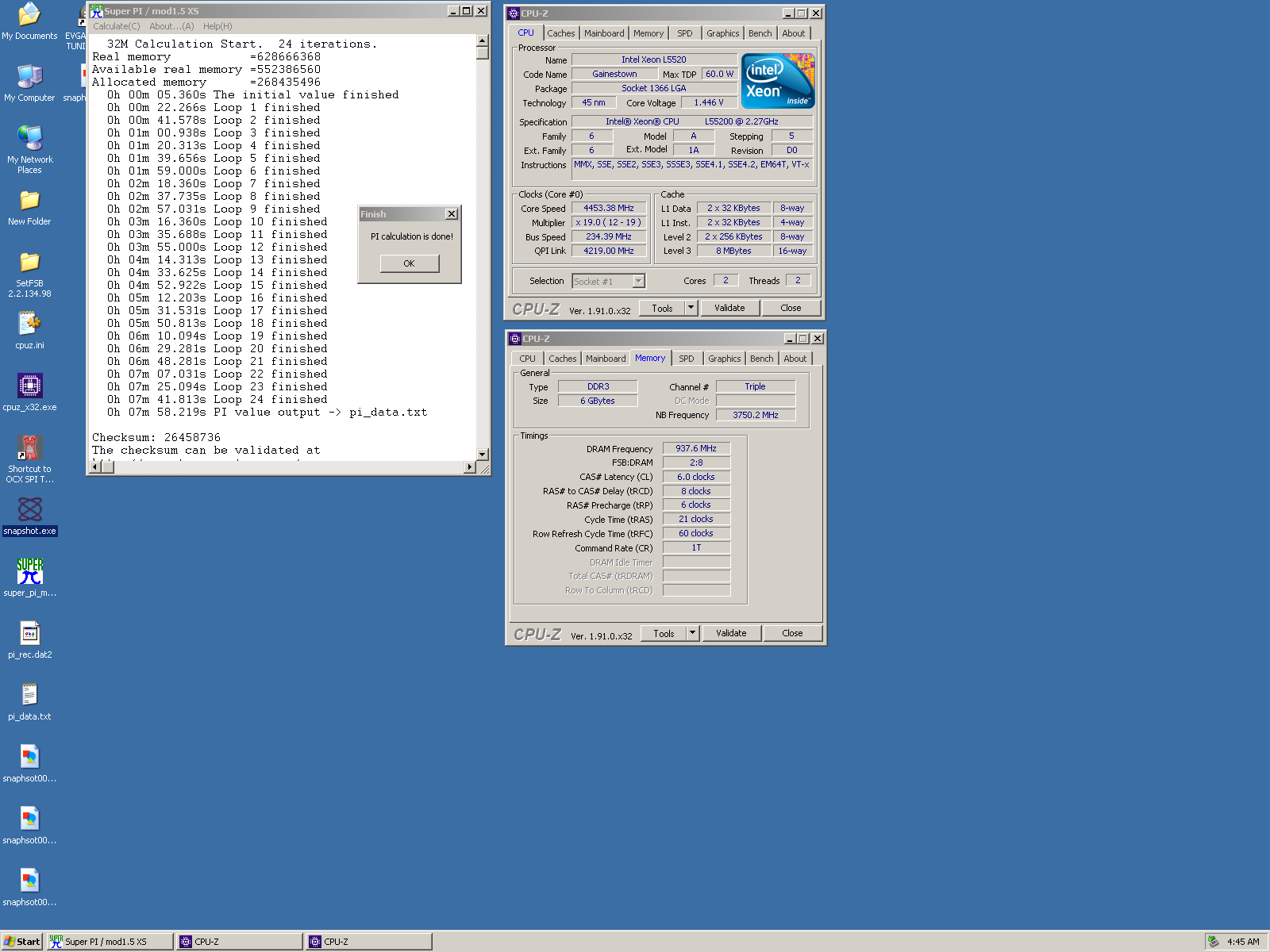
Task: Select Bench tab in lower CPU-Z
Action: pos(761,359)
